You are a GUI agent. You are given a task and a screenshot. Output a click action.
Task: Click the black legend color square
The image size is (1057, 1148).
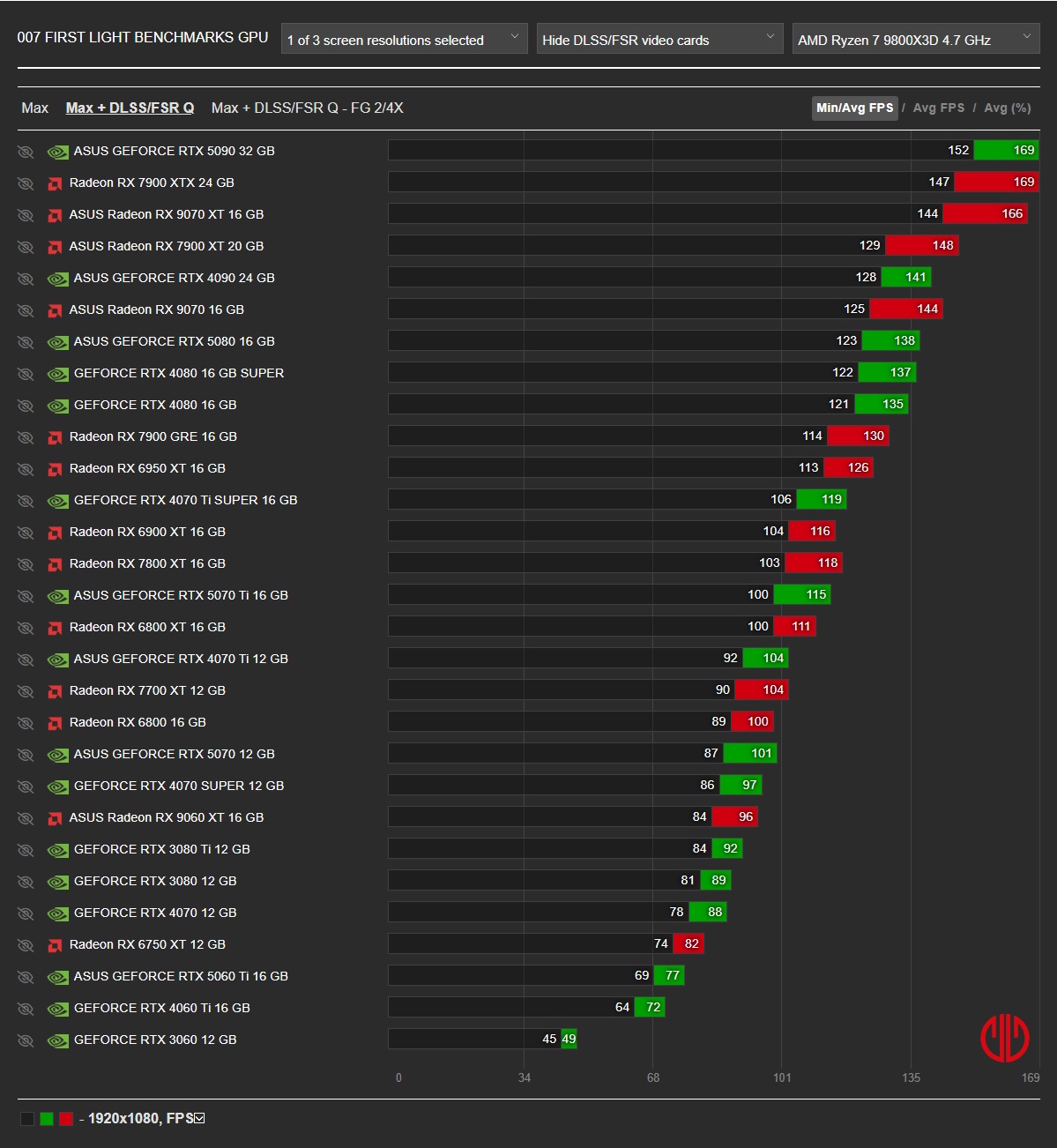pos(27,1119)
